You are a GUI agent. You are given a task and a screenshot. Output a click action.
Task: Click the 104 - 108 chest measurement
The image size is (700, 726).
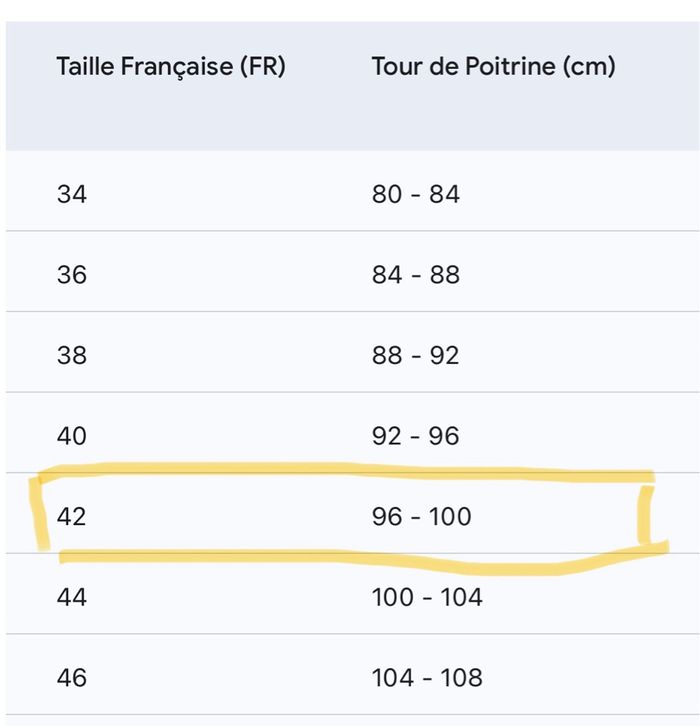click(427, 678)
